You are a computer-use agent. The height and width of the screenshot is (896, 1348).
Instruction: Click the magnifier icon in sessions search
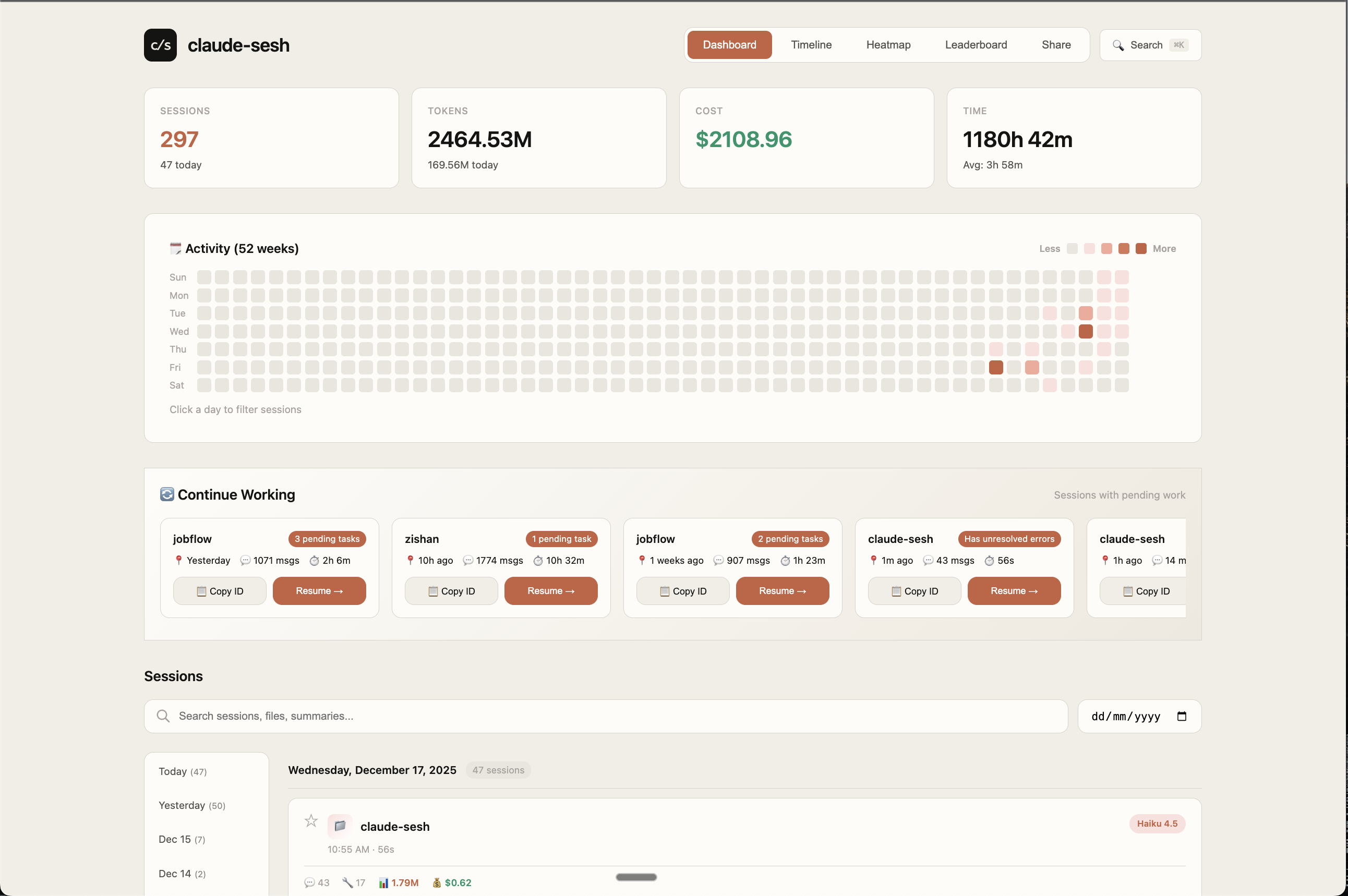[x=163, y=716]
